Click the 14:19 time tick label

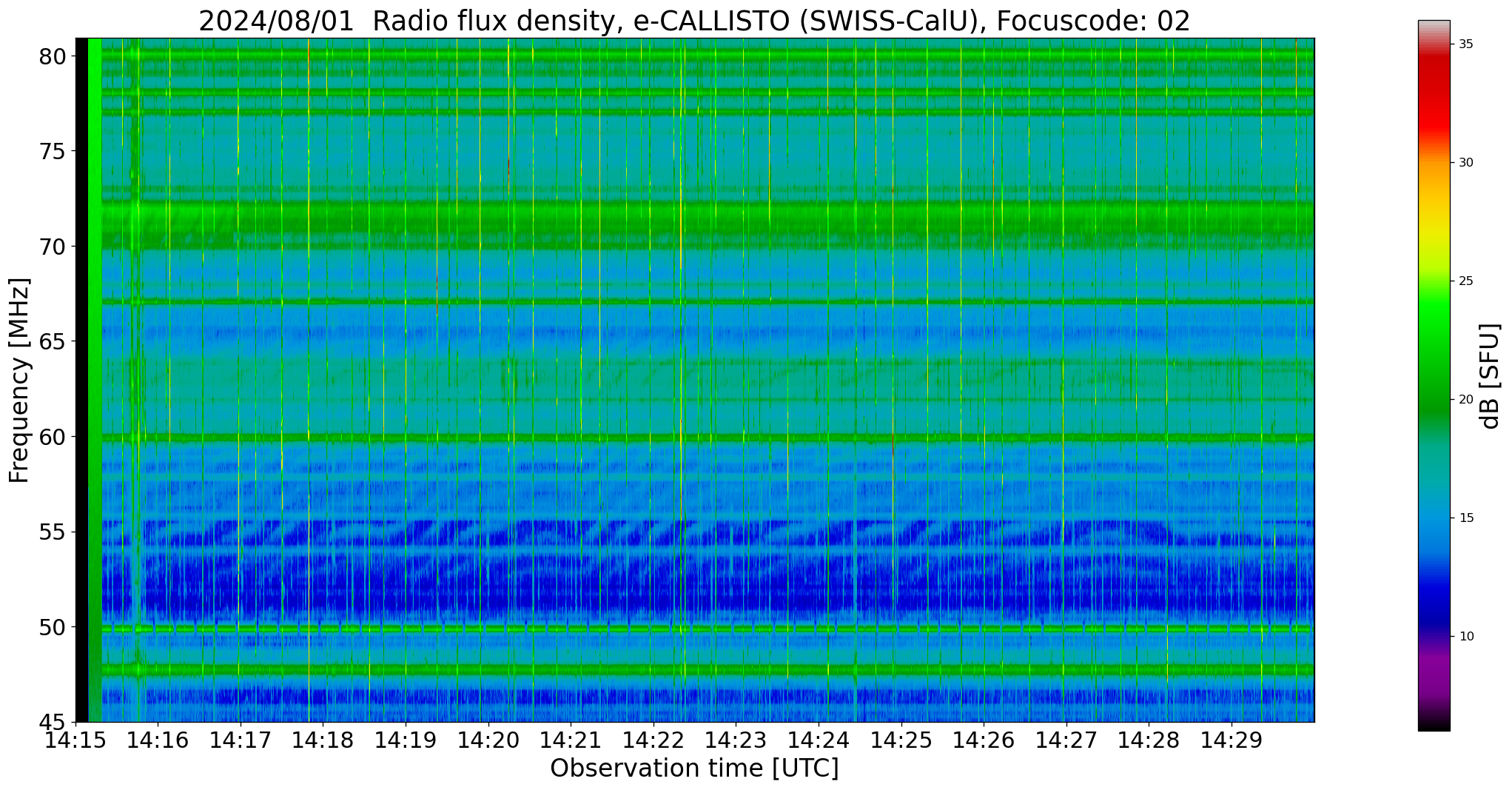click(406, 740)
